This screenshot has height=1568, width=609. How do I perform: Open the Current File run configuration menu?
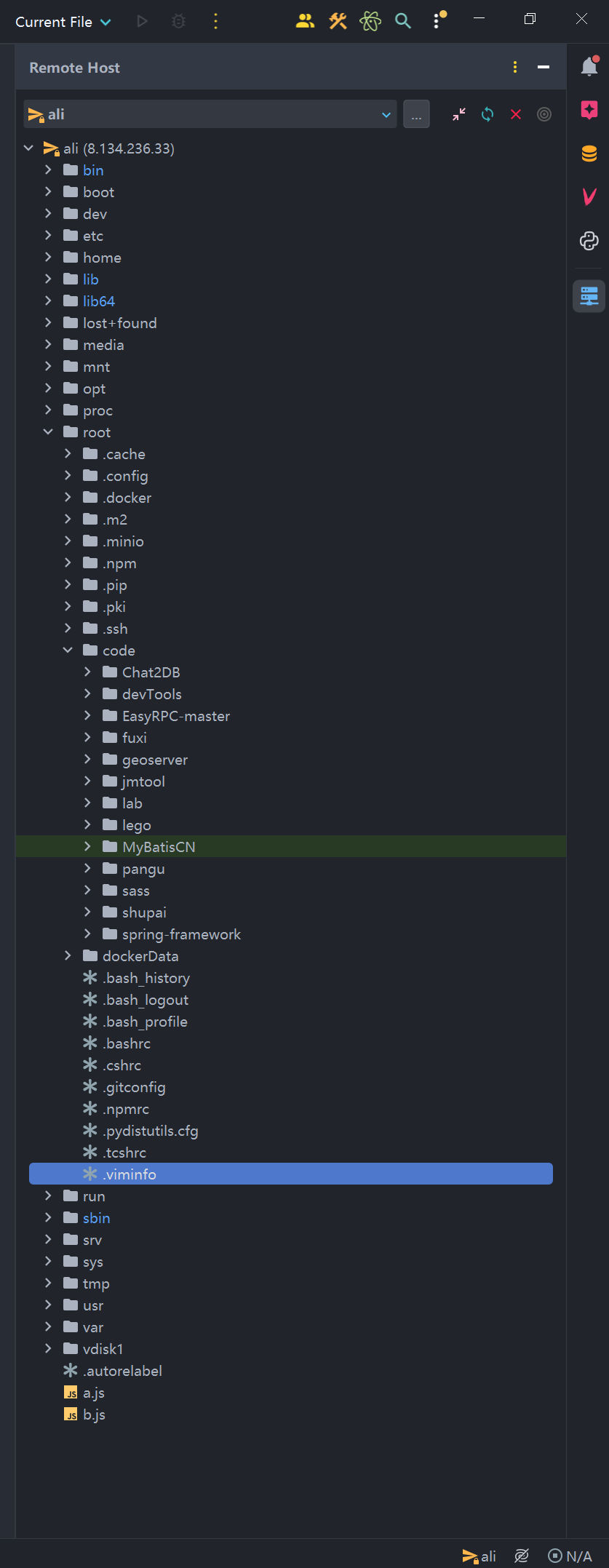[x=63, y=22]
